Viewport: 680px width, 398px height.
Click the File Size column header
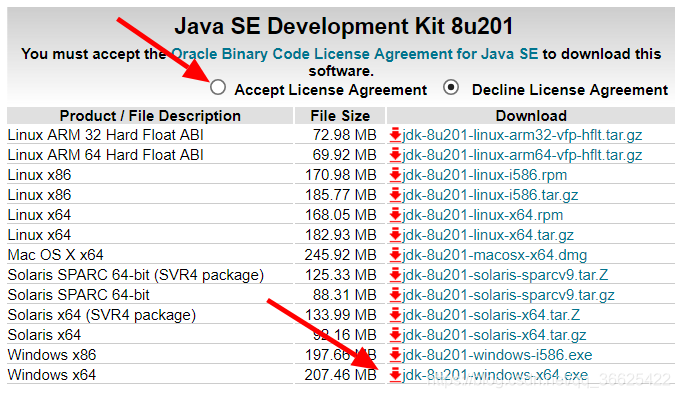(340, 116)
